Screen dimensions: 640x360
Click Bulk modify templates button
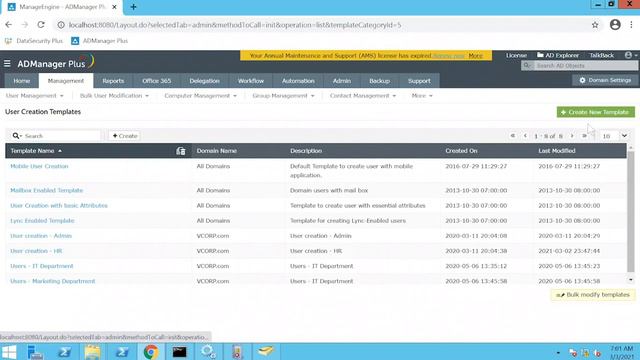(x=593, y=295)
